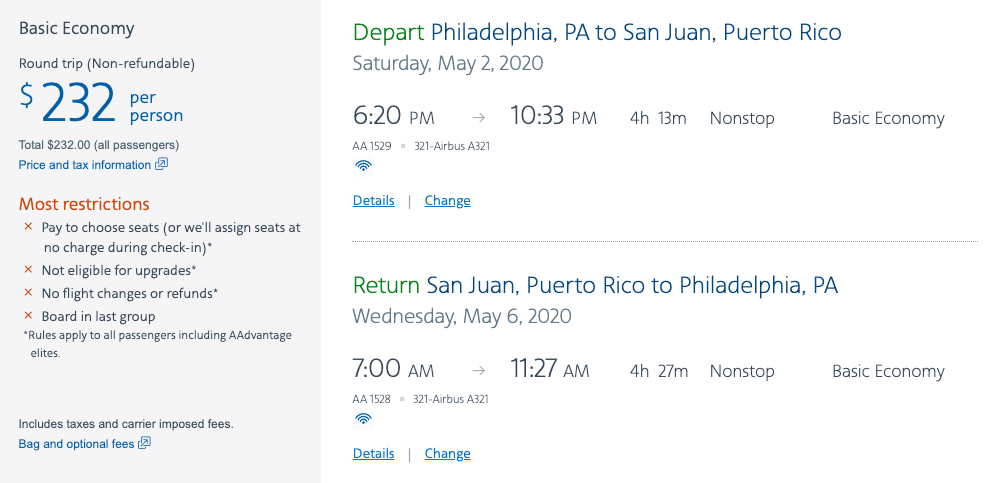Select the AA 1528 flight number
The image size is (1002, 483).
click(371, 399)
